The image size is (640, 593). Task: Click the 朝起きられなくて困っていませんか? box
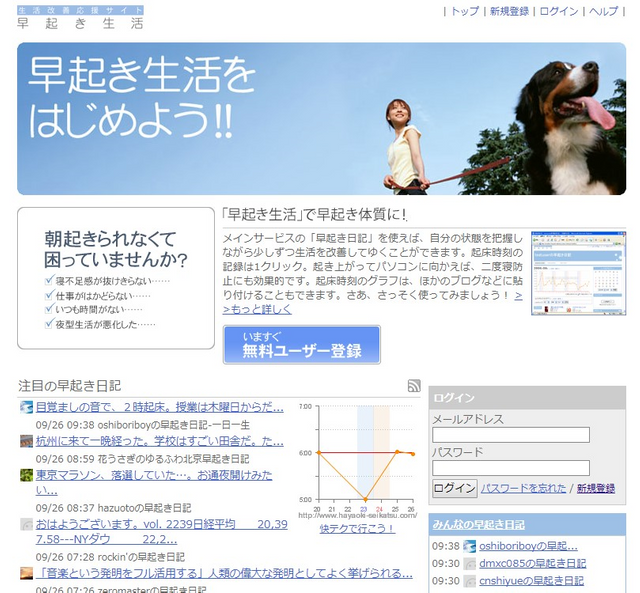[x=116, y=278]
